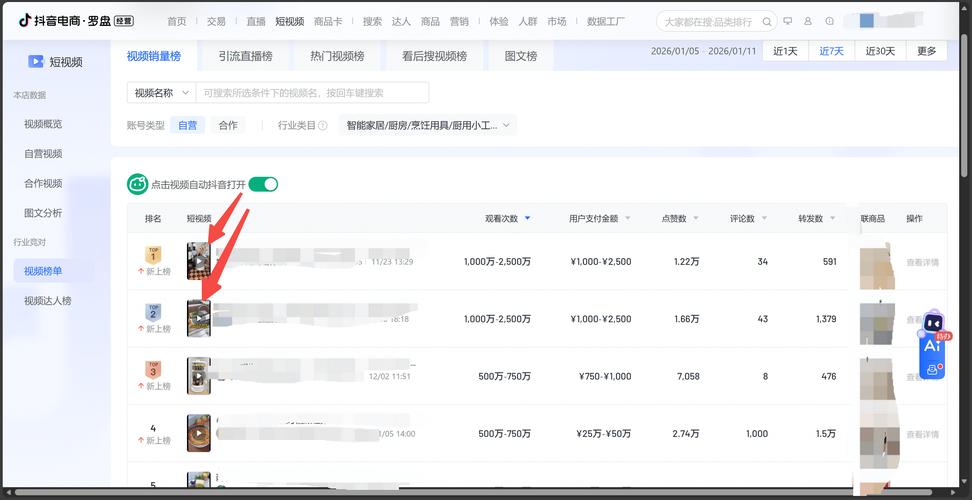Open 图文分析 in the sidebar
This screenshot has width=972, height=500.
43,213
